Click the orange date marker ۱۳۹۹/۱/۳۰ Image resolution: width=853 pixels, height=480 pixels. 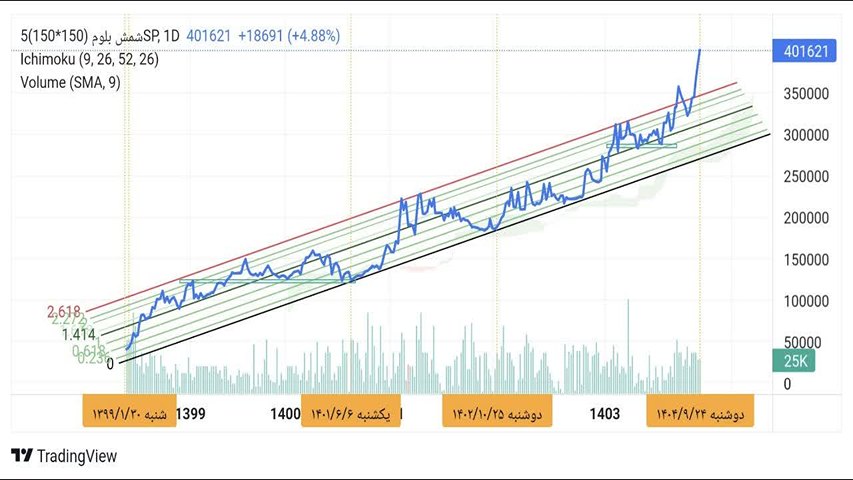click(x=130, y=412)
